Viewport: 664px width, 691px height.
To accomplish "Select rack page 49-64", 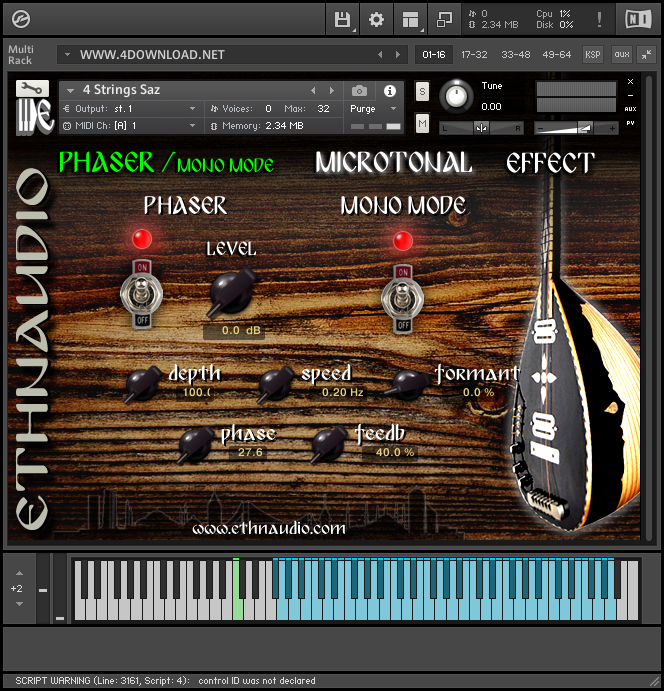I will point(556,55).
